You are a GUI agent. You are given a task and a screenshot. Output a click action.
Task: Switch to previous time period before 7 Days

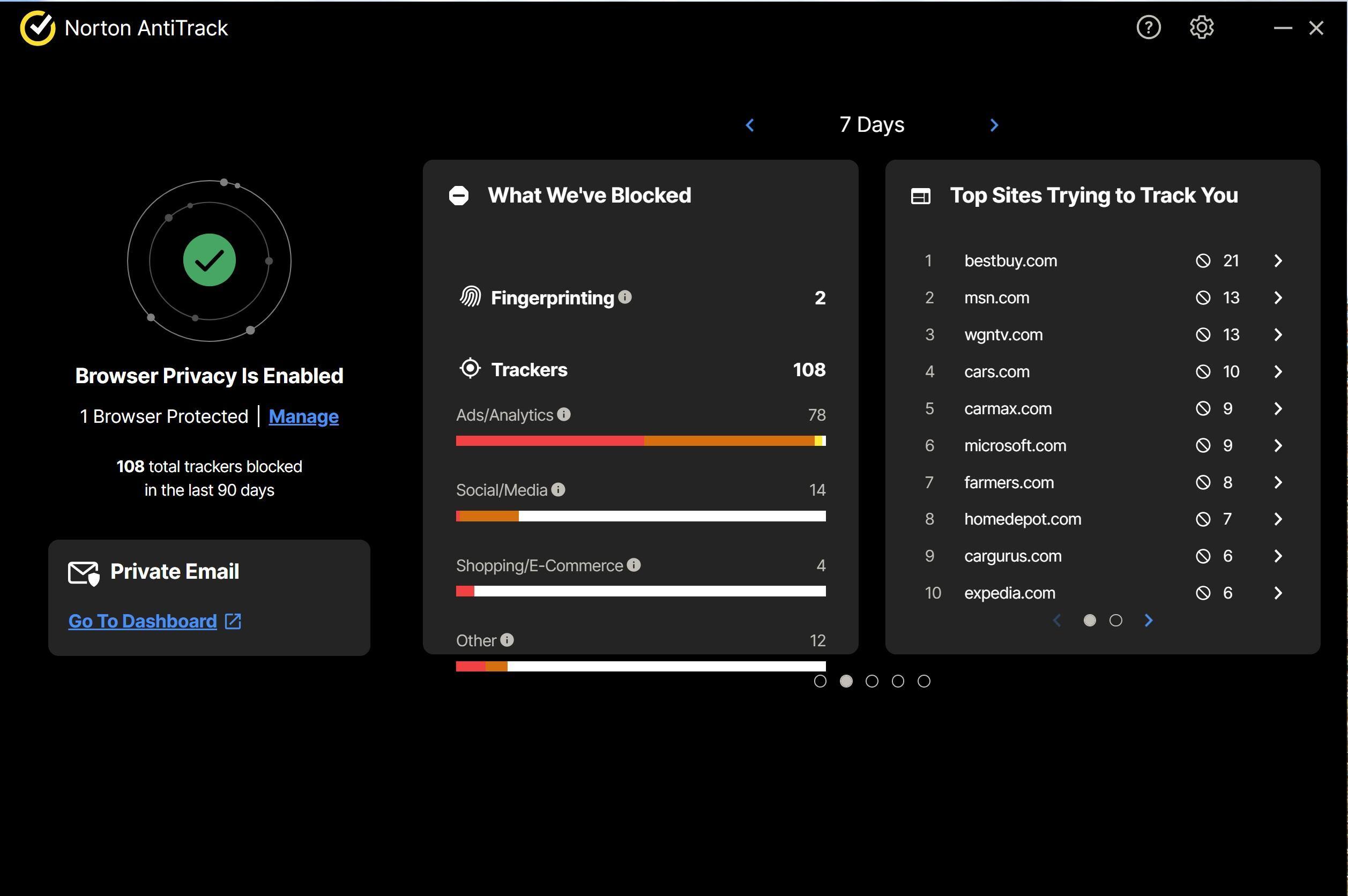click(x=750, y=125)
